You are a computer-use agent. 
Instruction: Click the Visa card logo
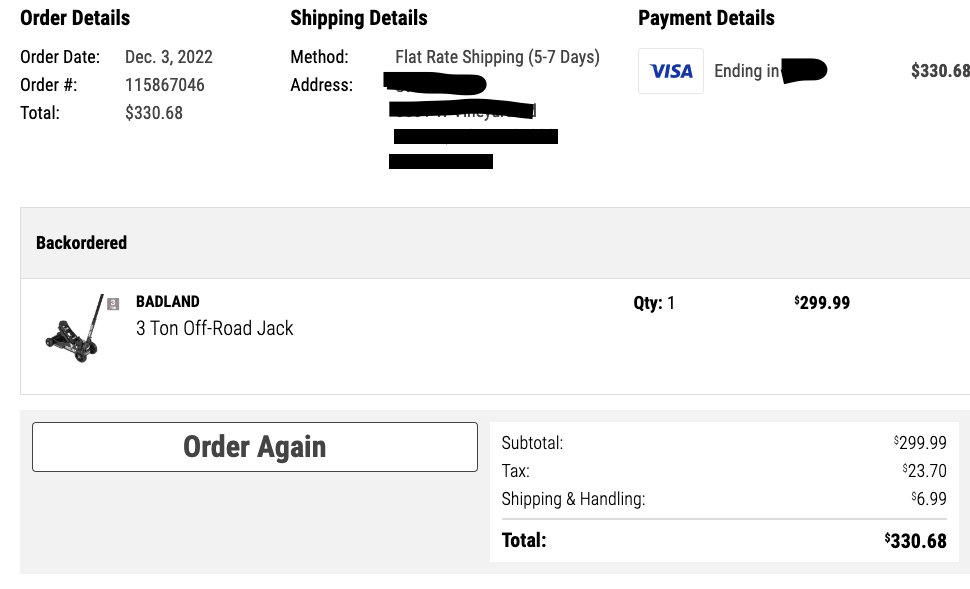(671, 71)
